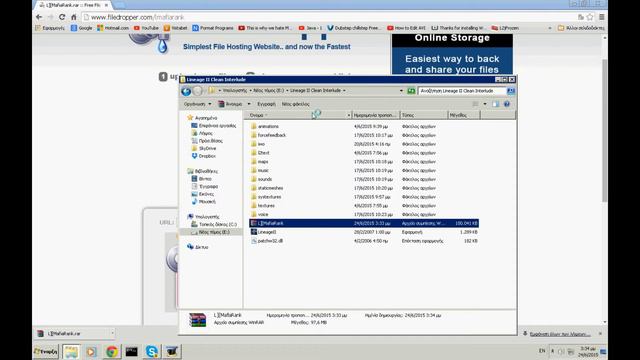The image size is (640, 360).
Task: Sort by the Date modified column header
Action: coord(376,115)
